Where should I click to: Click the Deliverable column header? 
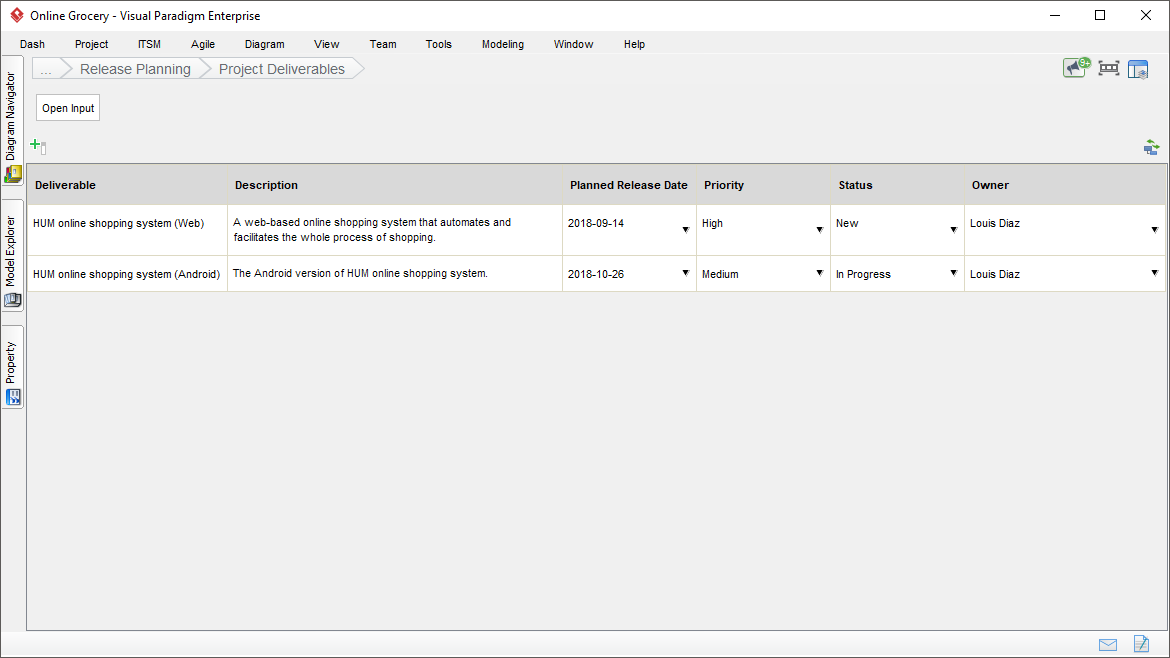[127, 185]
